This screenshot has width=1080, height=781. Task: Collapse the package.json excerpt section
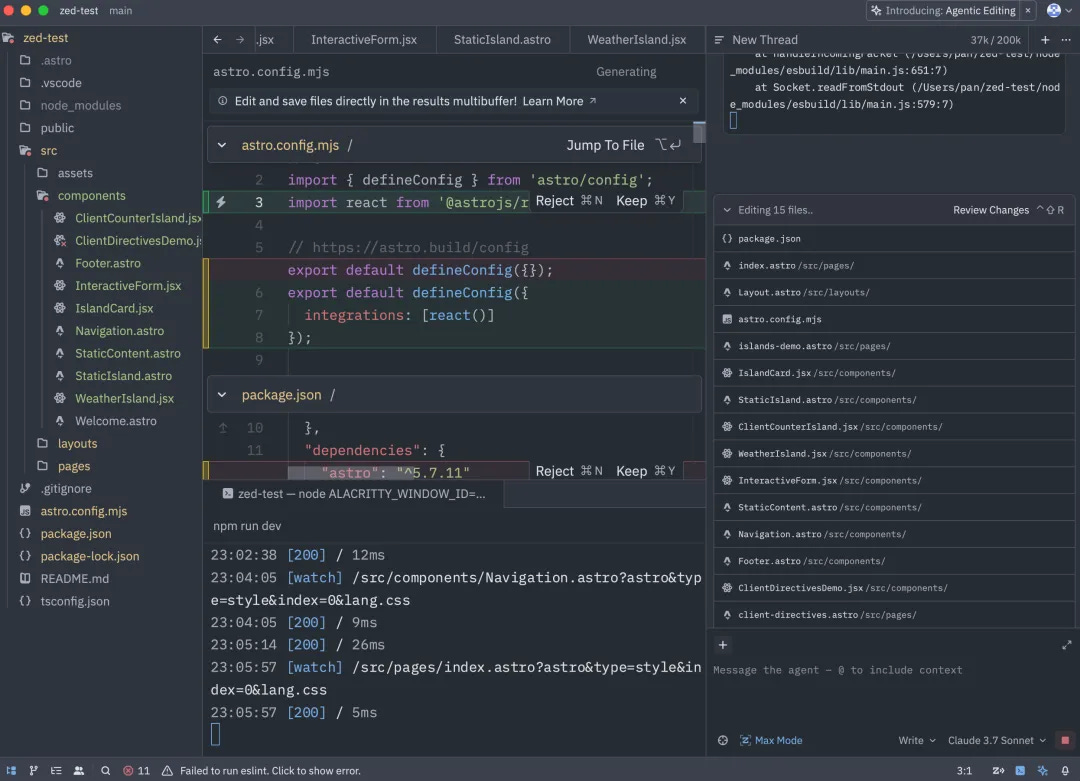(222, 395)
